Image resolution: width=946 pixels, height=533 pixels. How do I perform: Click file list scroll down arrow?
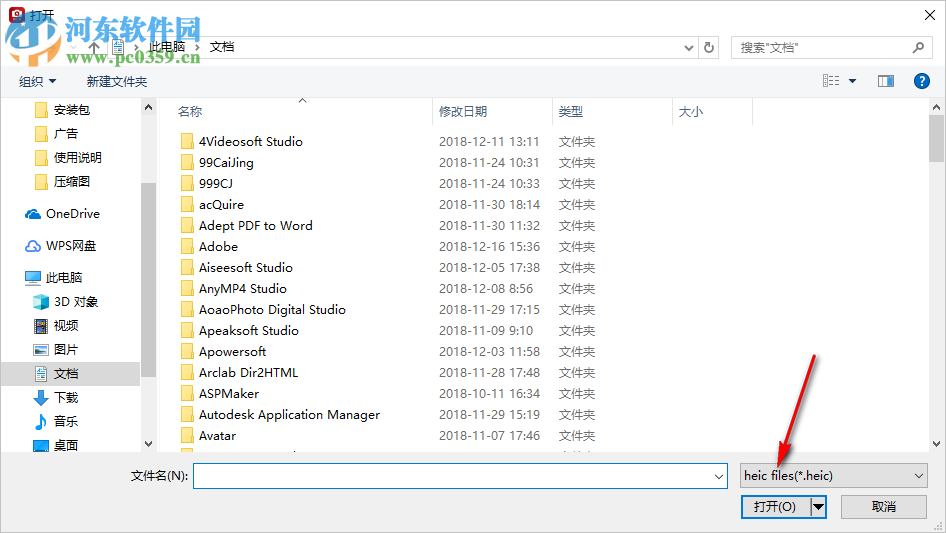[936, 444]
